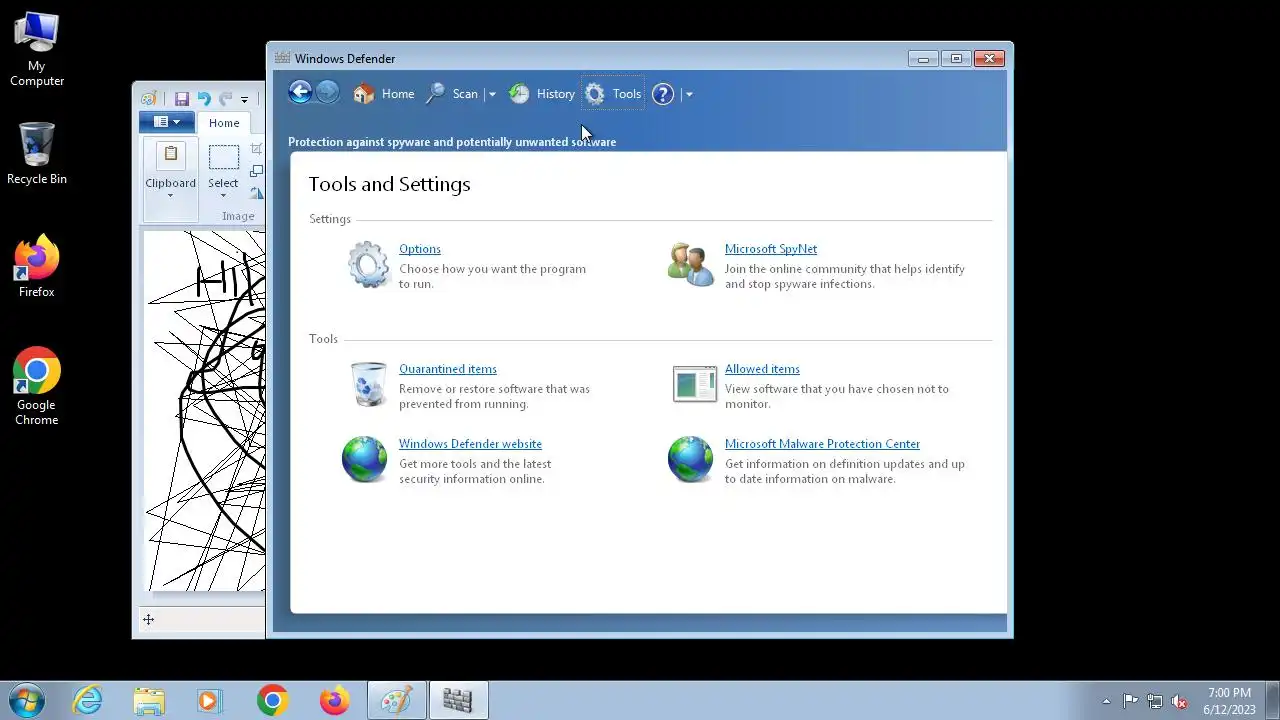Click the Allowed items window icon
This screenshot has height=720, width=1280.
695,384
